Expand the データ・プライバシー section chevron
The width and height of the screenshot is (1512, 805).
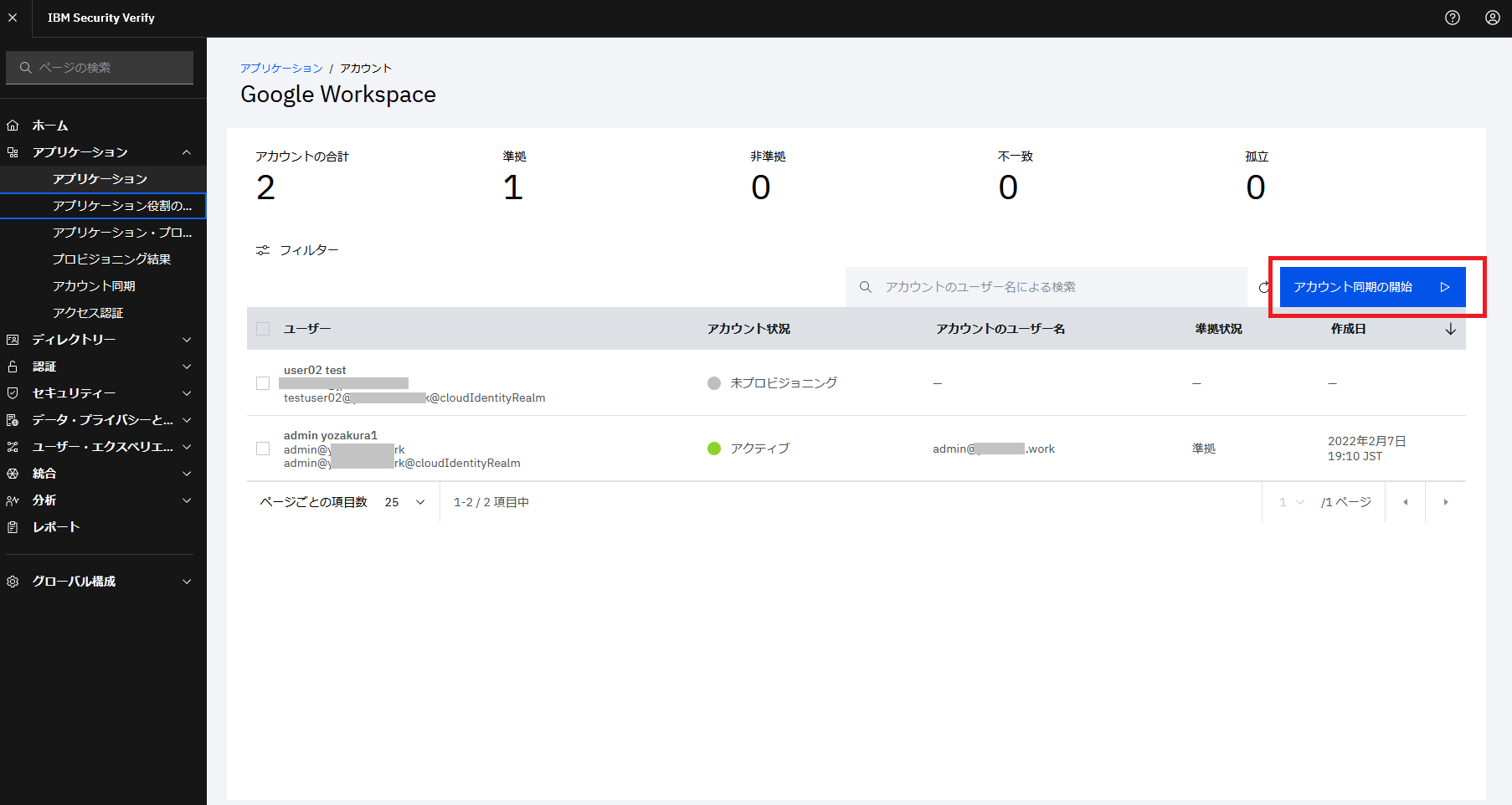[x=187, y=420]
